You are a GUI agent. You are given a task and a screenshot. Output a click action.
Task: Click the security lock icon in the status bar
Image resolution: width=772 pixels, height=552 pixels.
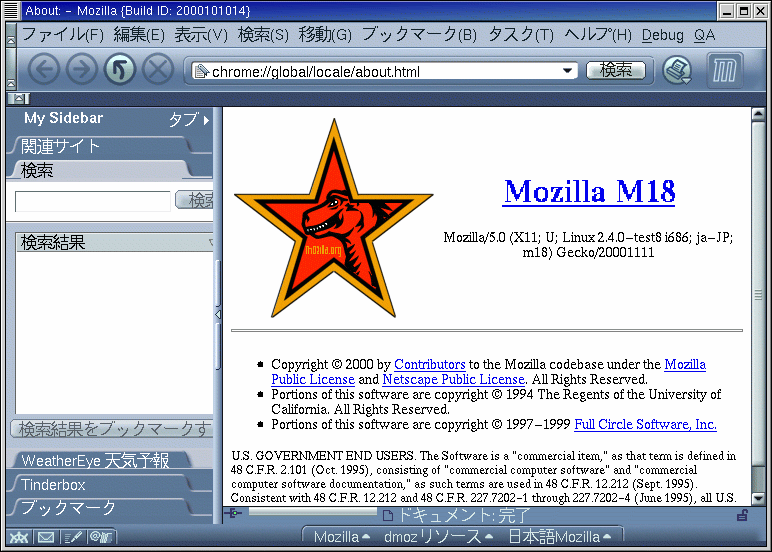coord(742,515)
